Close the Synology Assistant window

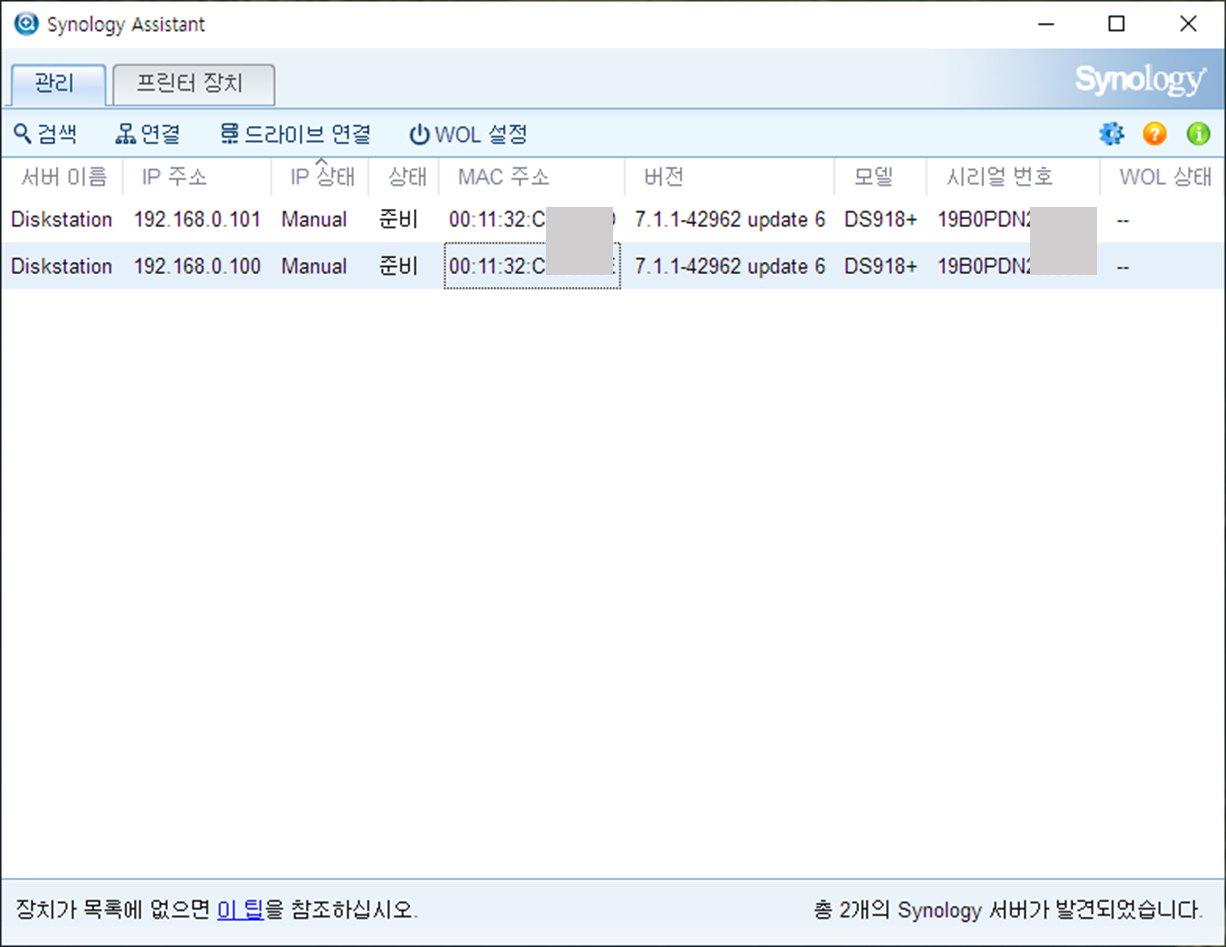[1188, 24]
